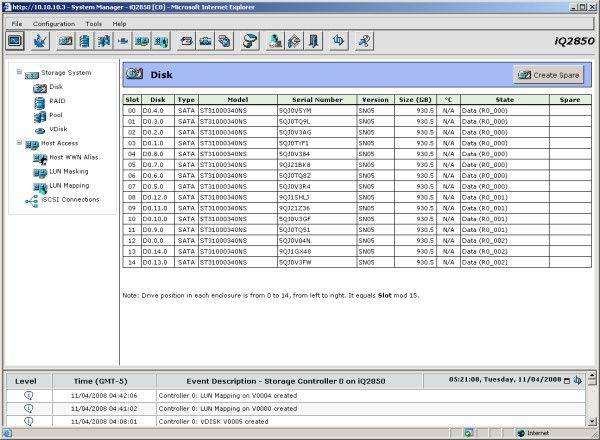Click the refresh icon beside the event log date
The image size is (600, 440).
pyautogui.click(x=578, y=380)
